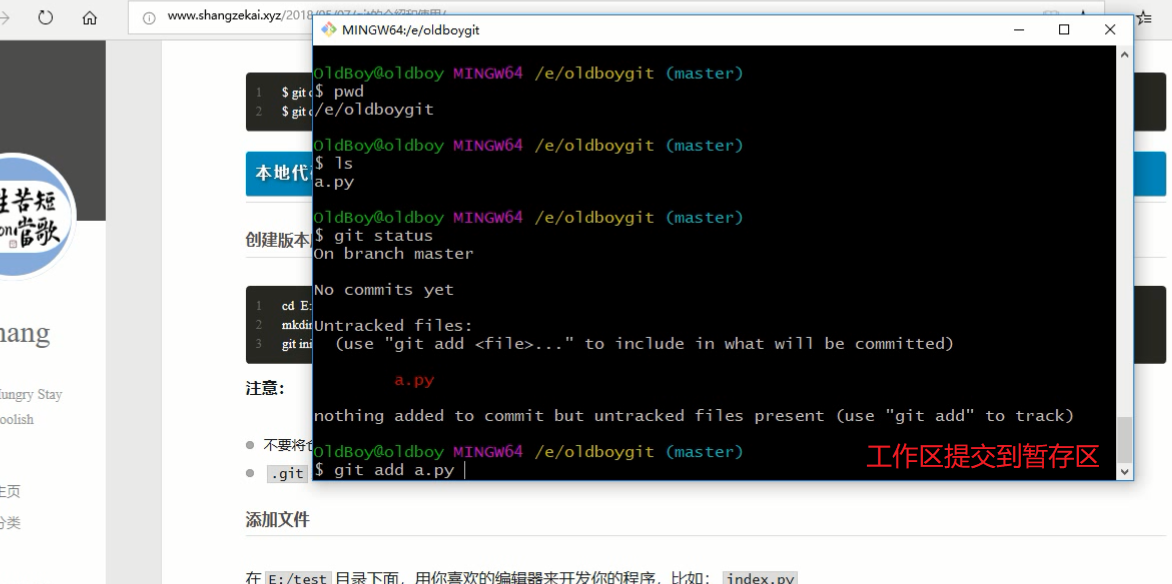Go to the browser home page icon
Viewport: 1172px width, 584px height.
point(90,17)
